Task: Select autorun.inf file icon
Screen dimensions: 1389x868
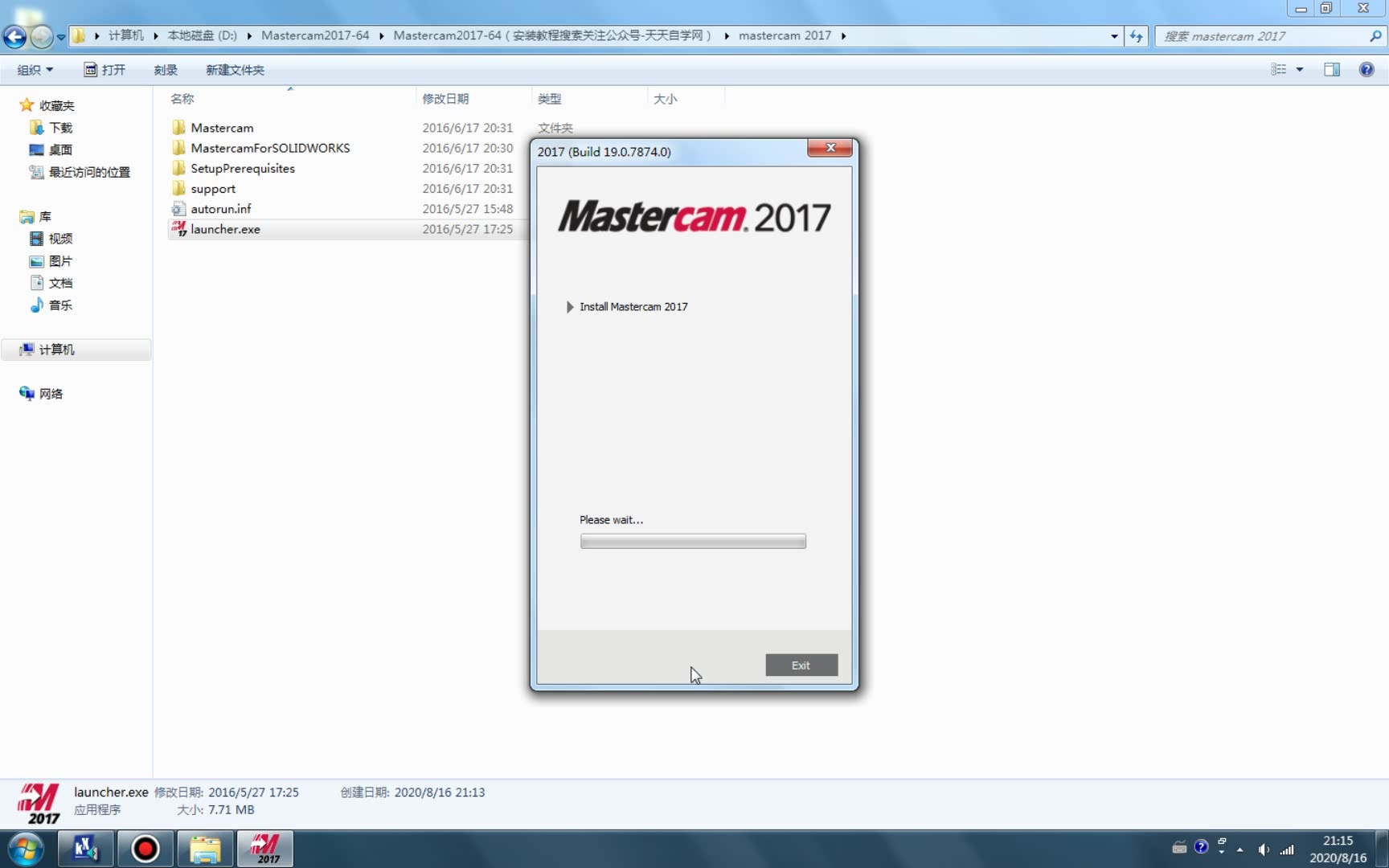Action: [x=178, y=209]
